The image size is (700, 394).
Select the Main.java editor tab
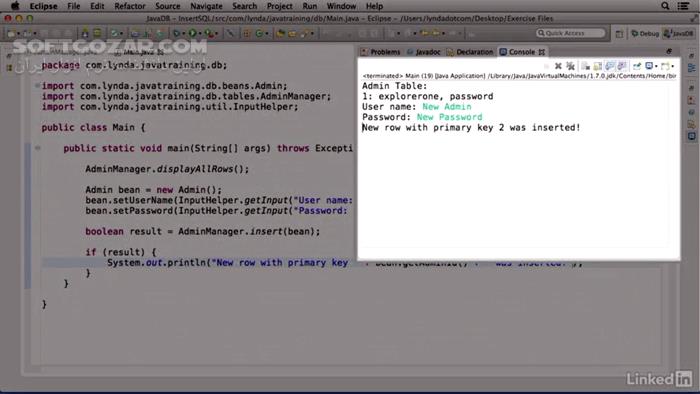(139, 52)
